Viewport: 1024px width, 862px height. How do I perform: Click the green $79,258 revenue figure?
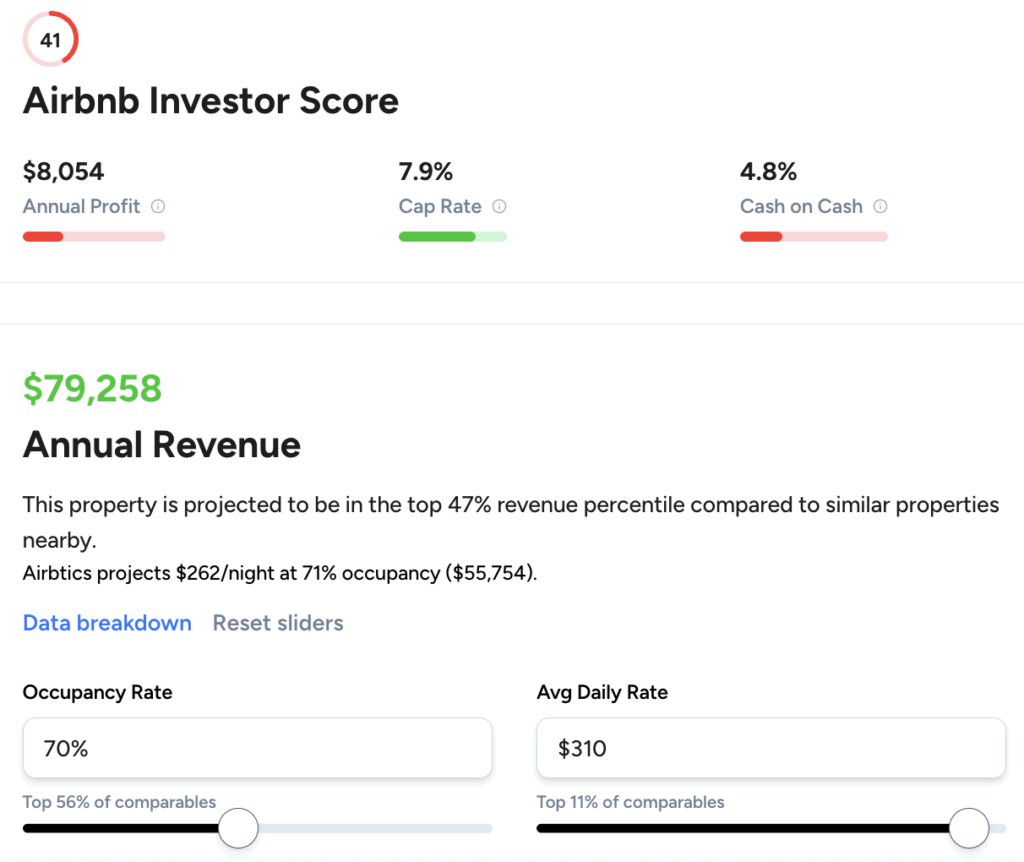click(92, 388)
